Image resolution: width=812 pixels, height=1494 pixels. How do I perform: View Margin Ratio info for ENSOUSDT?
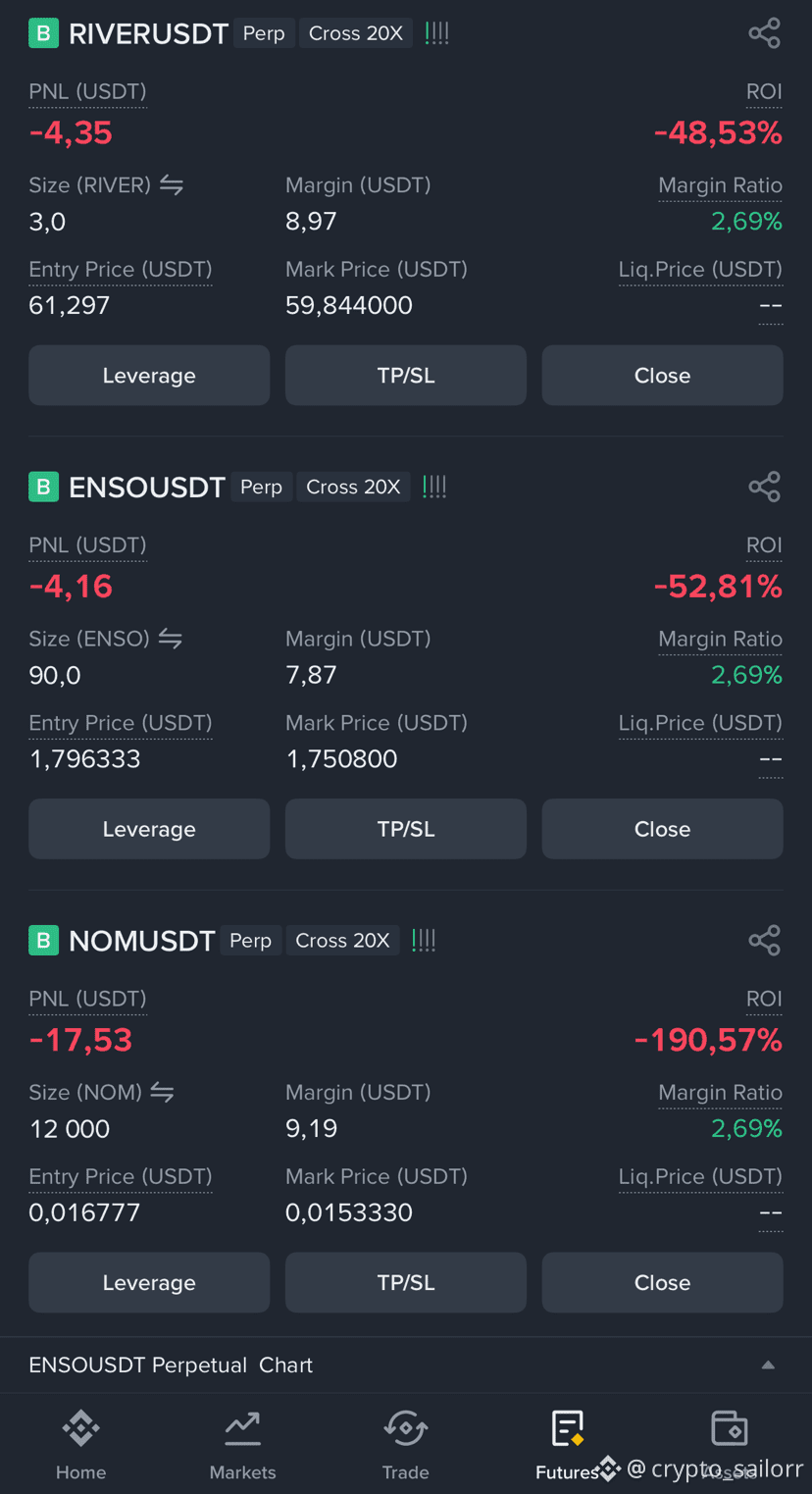[720, 640]
